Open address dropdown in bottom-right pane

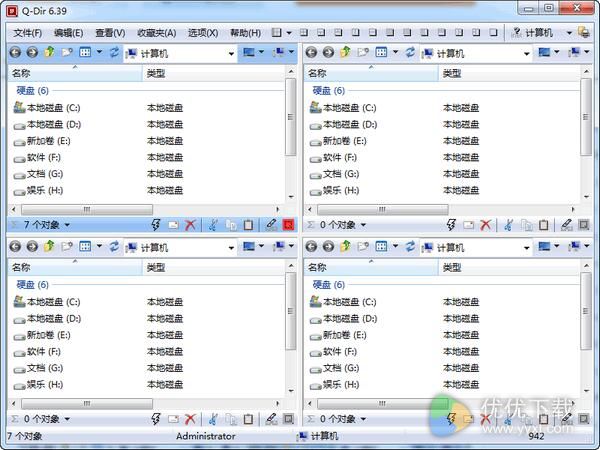click(x=527, y=248)
